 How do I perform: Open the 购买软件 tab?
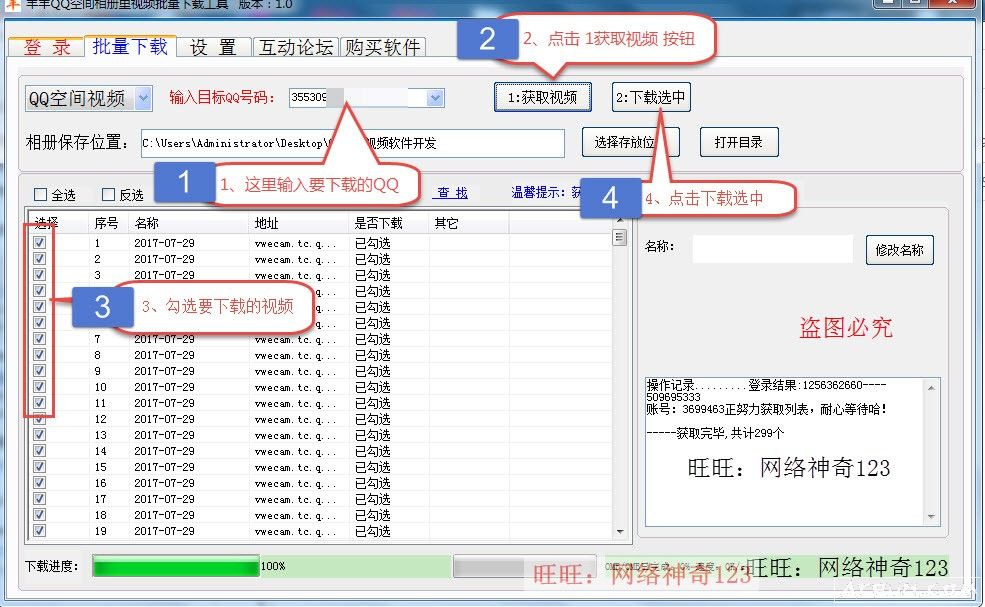click(x=383, y=47)
